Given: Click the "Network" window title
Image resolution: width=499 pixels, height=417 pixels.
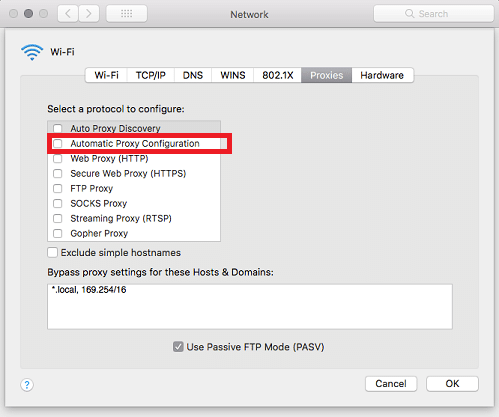Looking at the screenshot, I should [x=249, y=14].
